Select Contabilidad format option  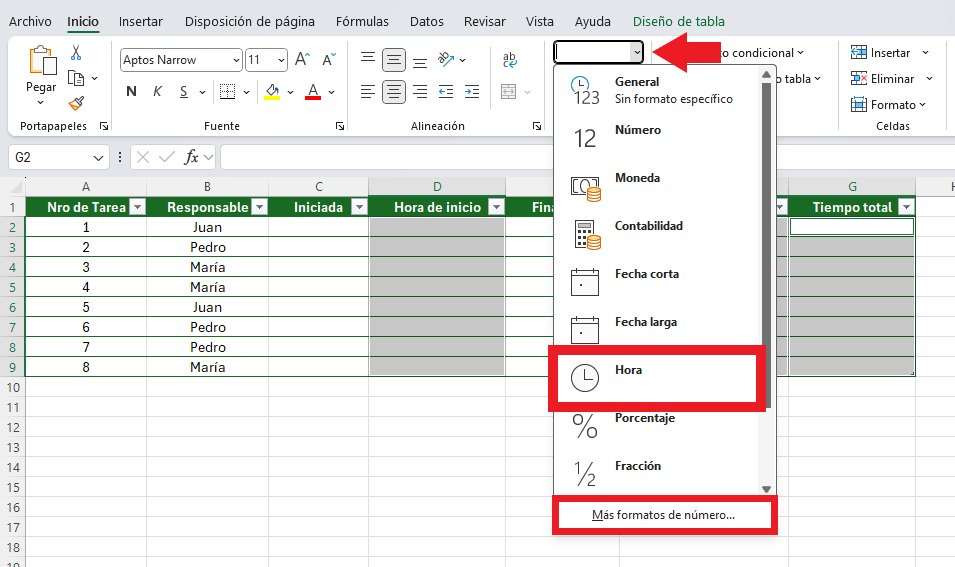(x=657, y=234)
